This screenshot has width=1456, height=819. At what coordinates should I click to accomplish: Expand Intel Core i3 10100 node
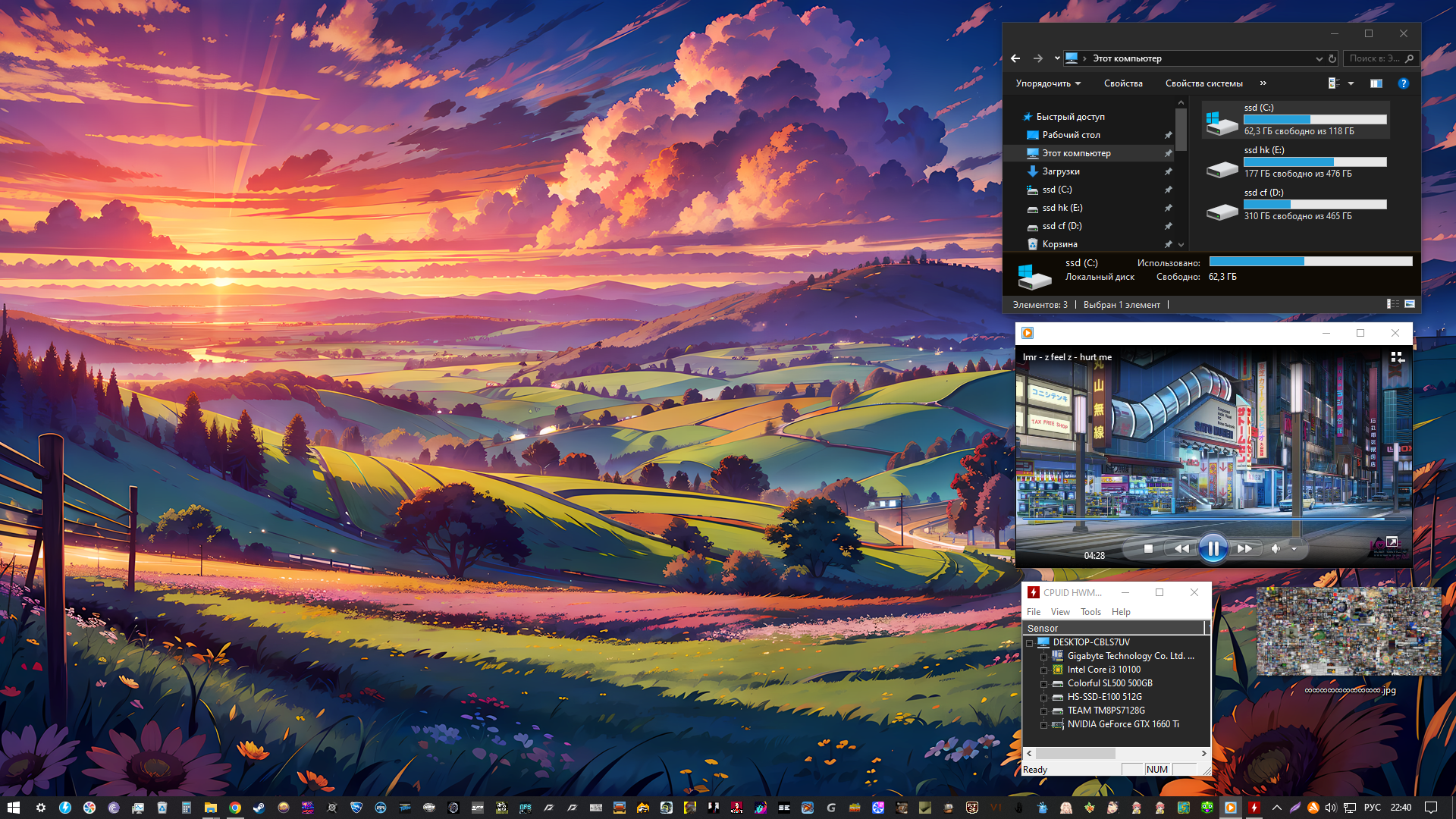(x=1044, y=670)
